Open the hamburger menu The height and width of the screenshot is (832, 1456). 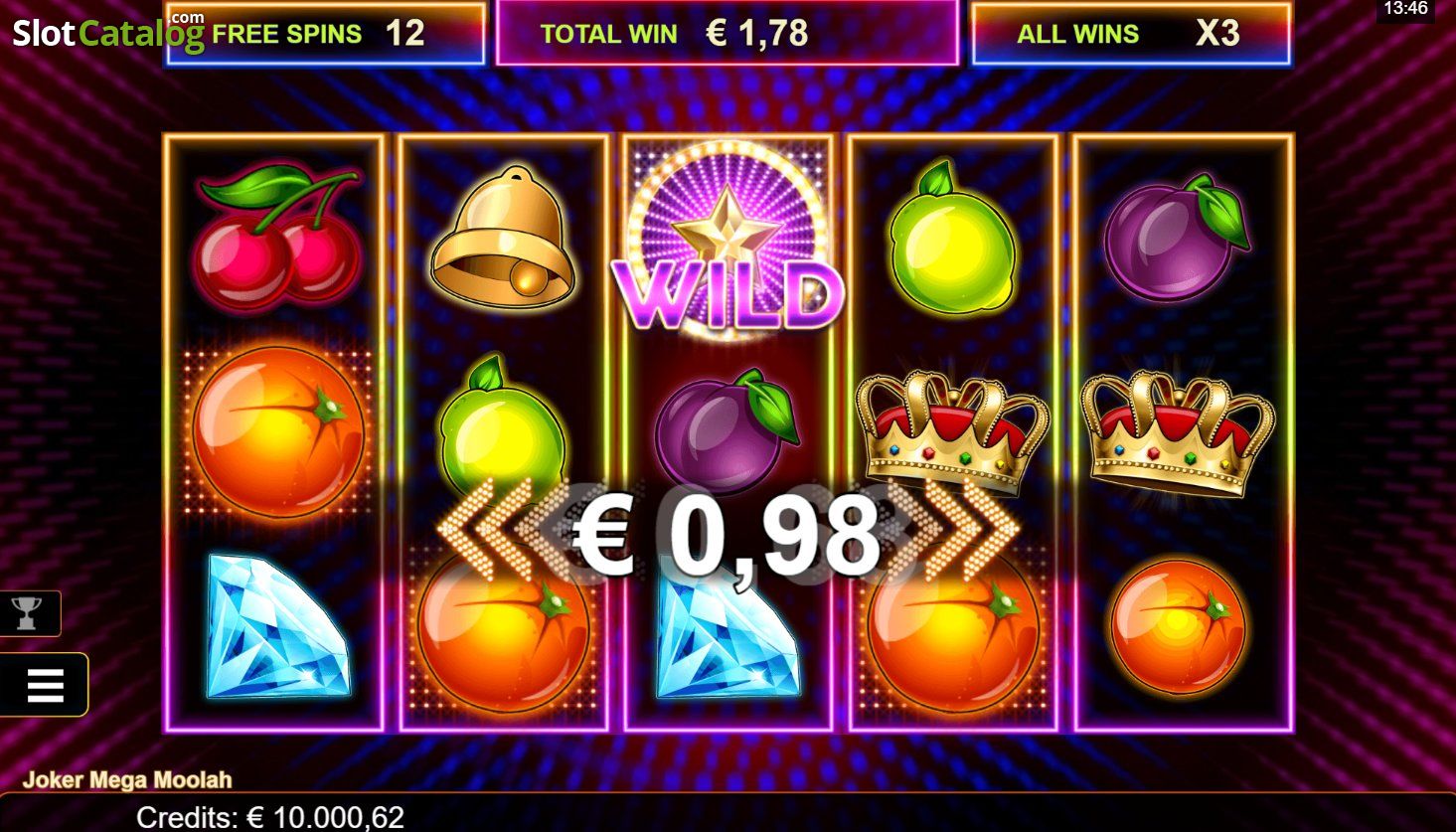(44, 685)
